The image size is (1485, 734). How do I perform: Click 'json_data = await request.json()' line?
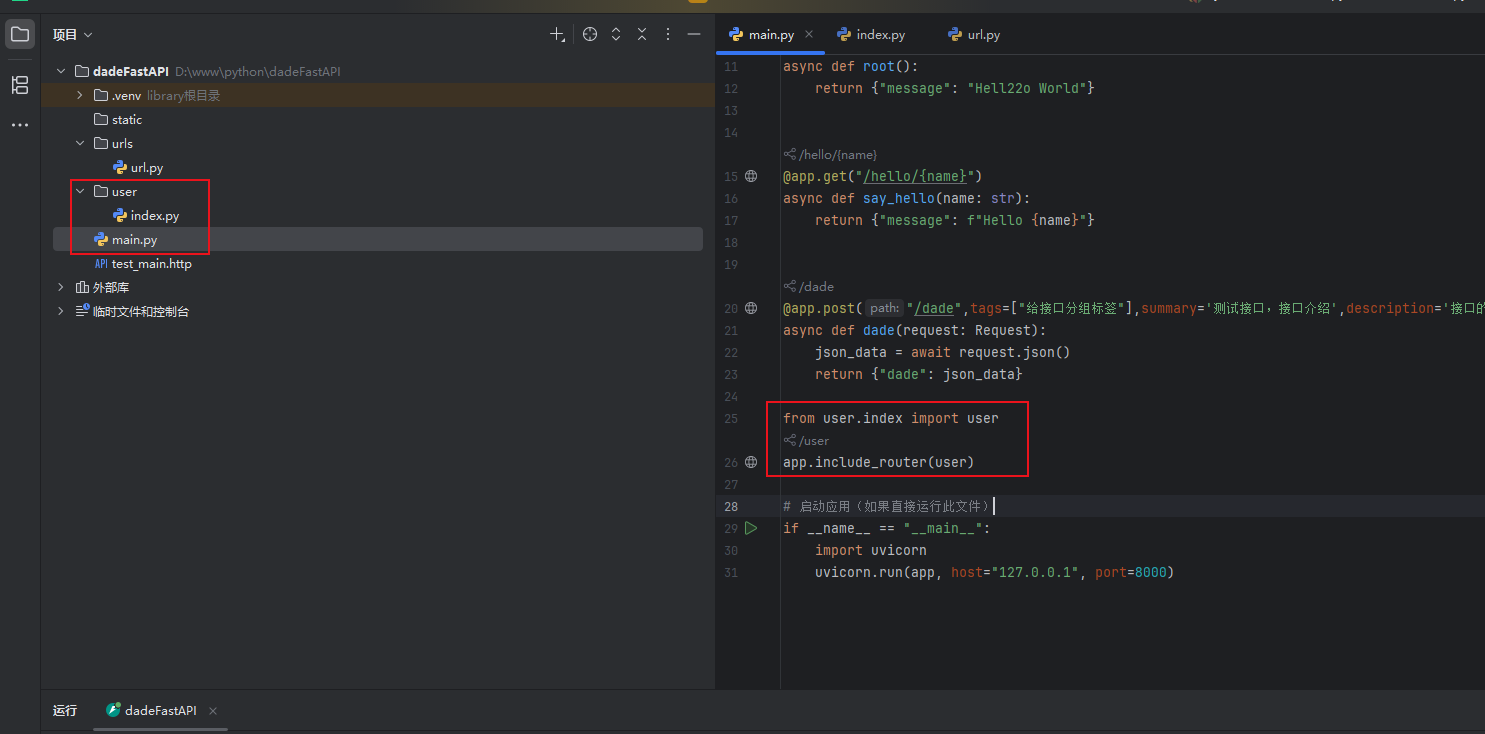pos(943,352)
